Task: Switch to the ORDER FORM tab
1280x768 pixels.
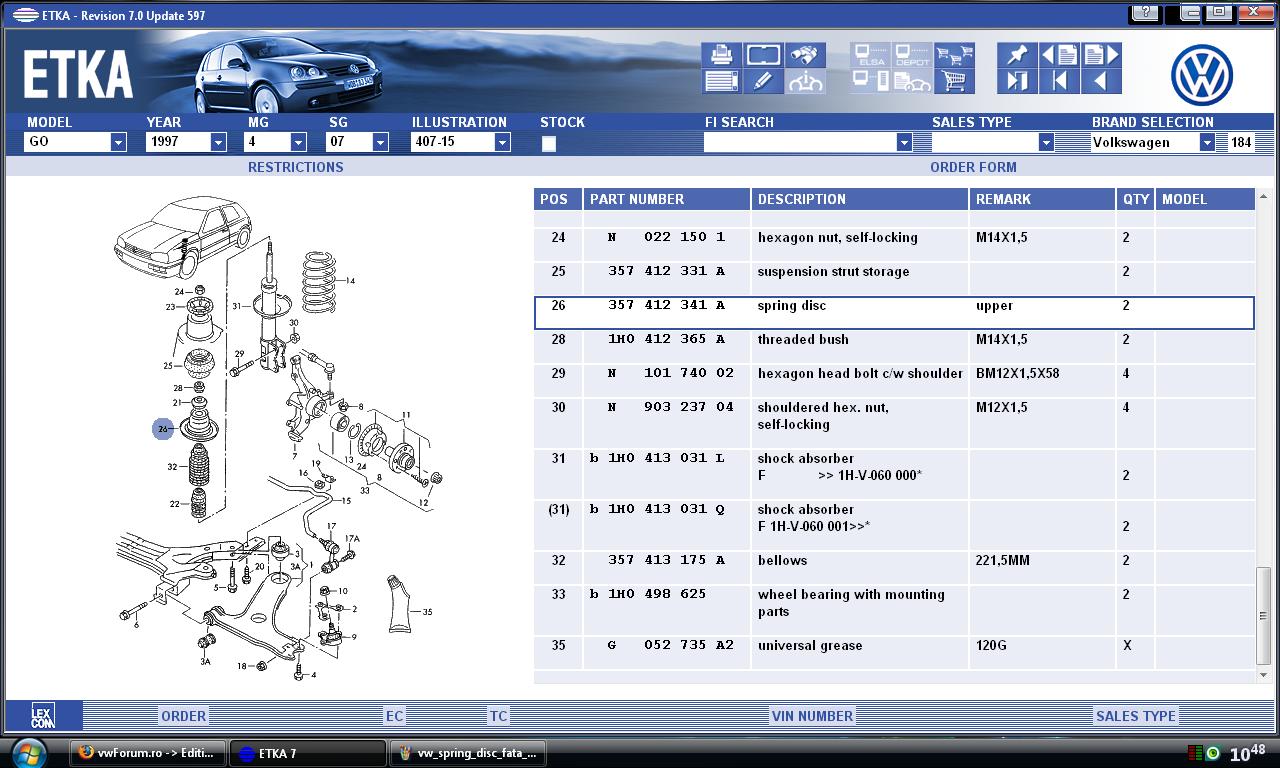Action: (973, 167)
